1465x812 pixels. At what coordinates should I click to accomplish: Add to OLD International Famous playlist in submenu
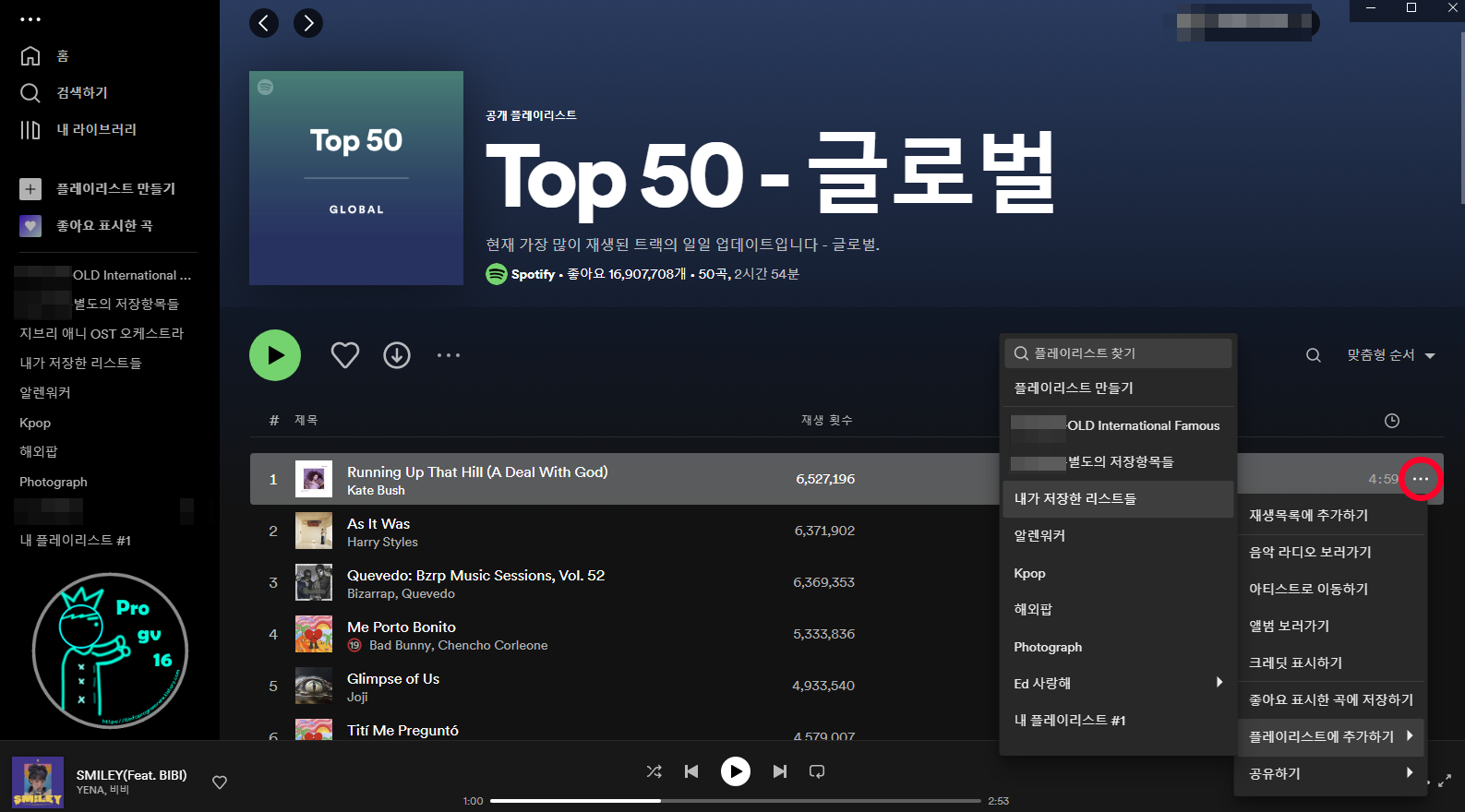(1118, 425)
